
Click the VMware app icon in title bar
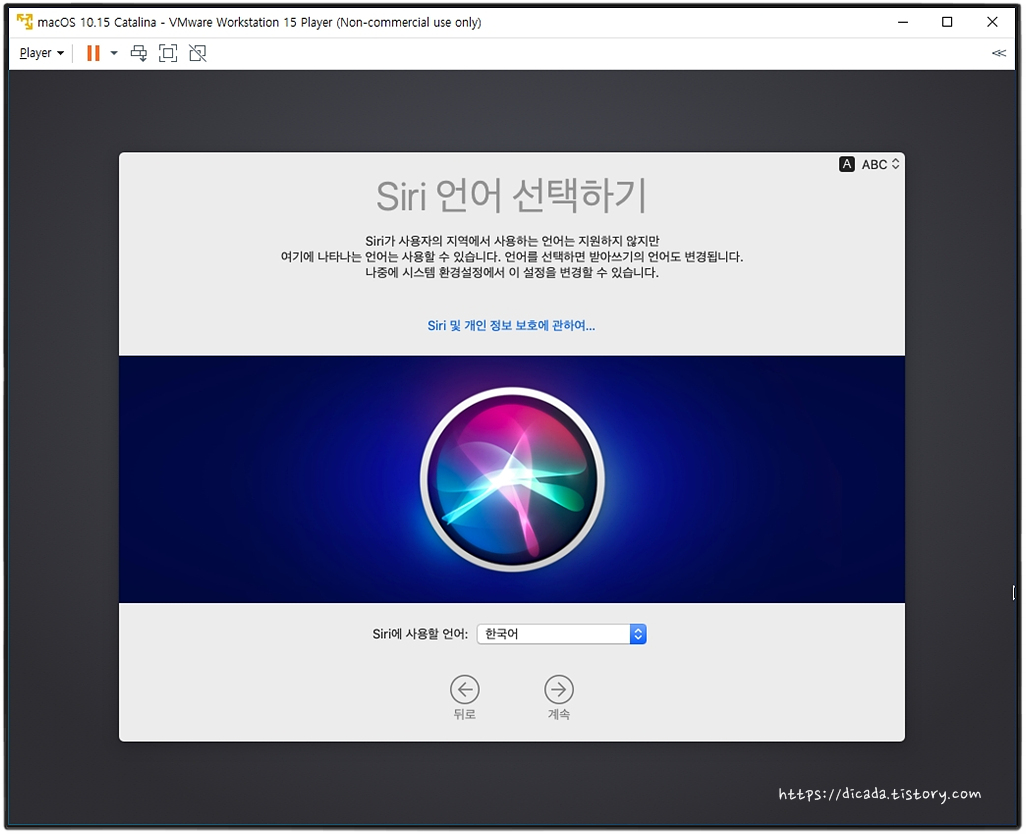pyautogui.click(x=25, y=22)
